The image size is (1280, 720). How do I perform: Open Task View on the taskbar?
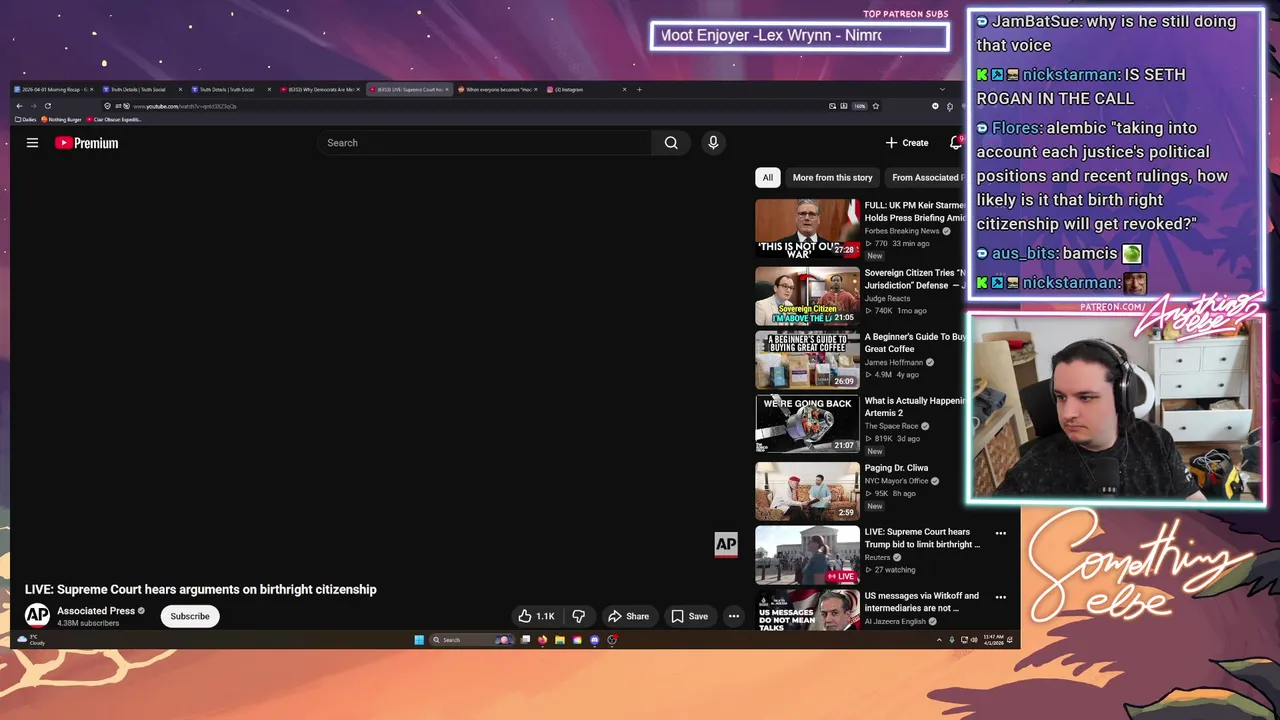(525, 640)
